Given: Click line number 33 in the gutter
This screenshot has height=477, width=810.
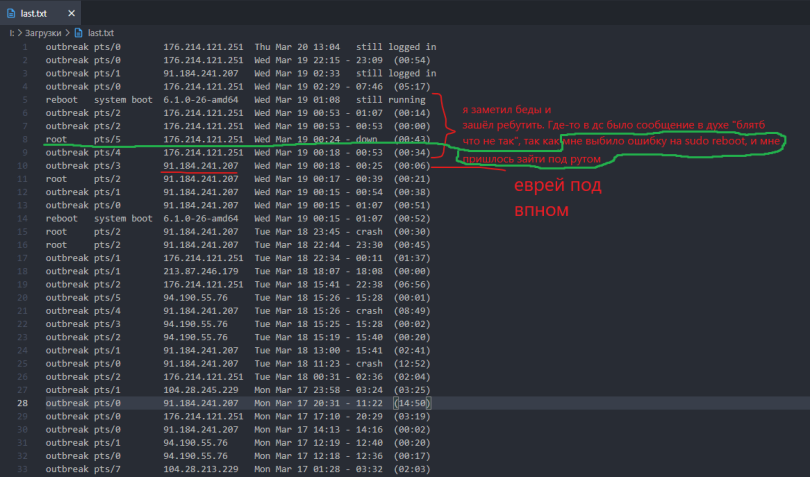Looking at the screenshot, I should [x=23, y=469].
